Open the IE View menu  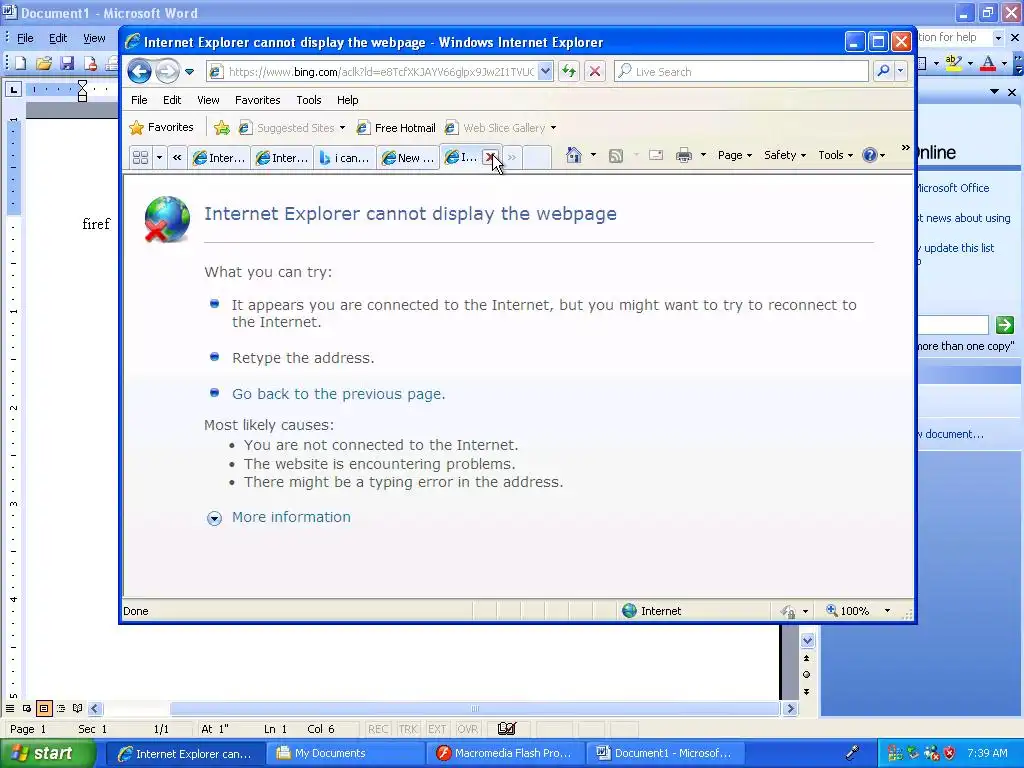208,100
